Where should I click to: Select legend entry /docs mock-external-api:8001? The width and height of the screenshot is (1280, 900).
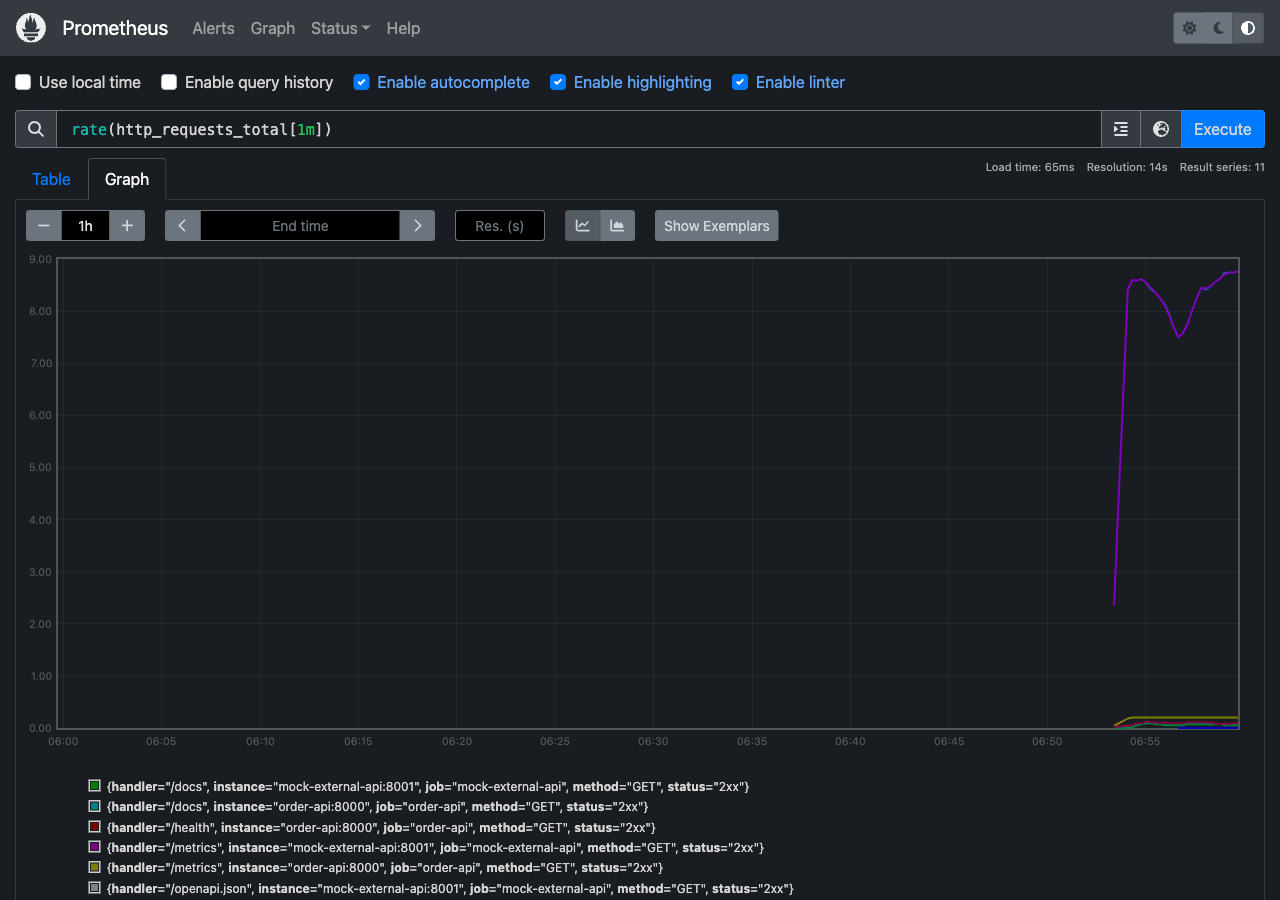tap(428, 786)
